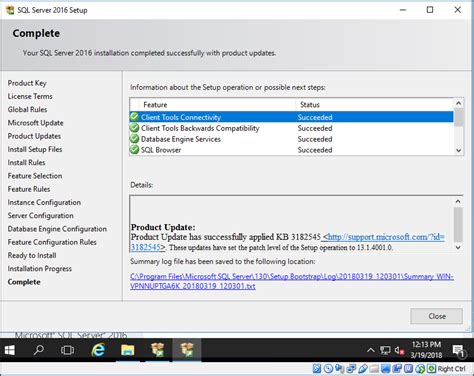This screenshot has width=474, height=376.
Task: Click the bold Complete step in sidebar
Action: (24, 282)
